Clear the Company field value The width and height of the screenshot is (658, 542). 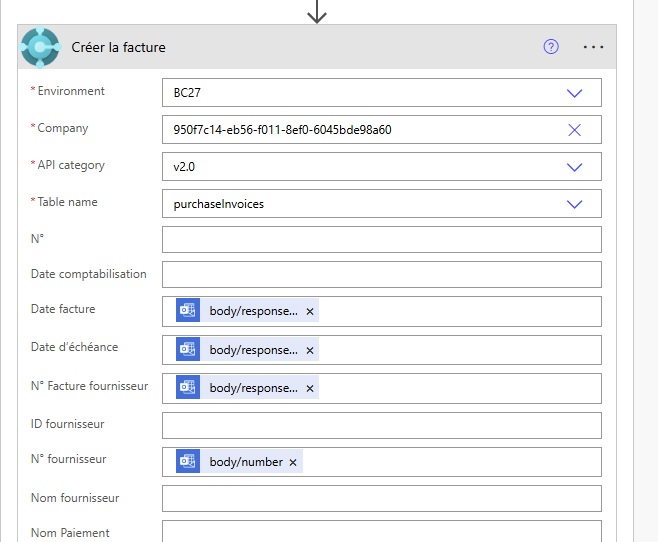click(574, 130)
